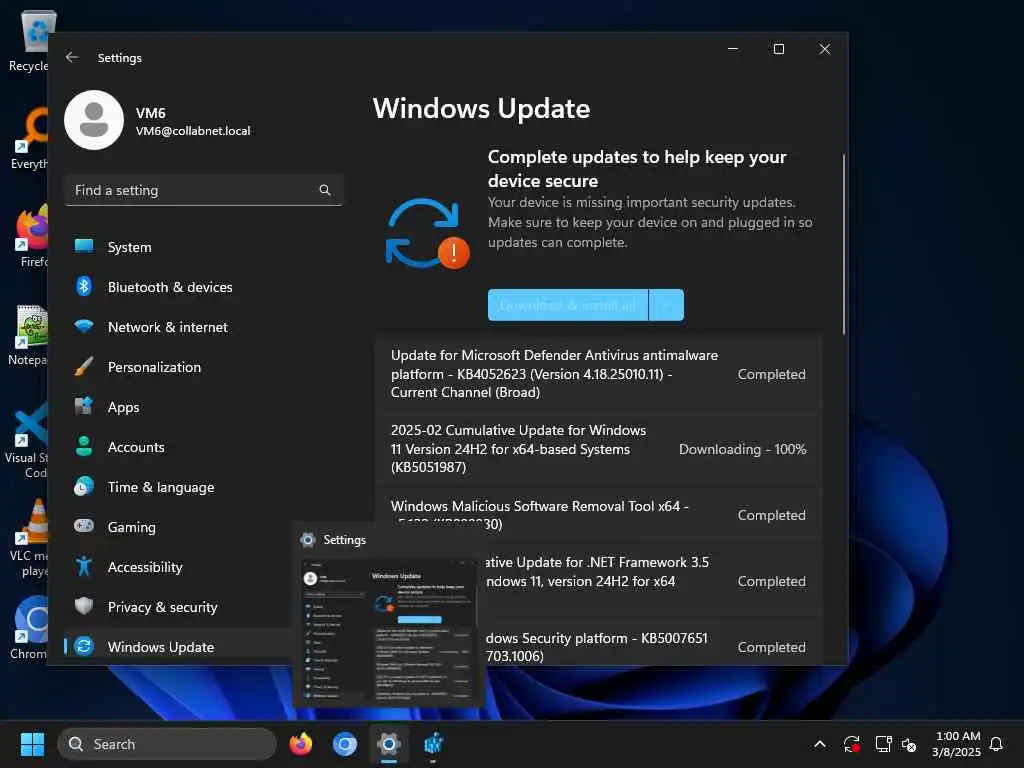Image resolution: width=1024 pixels, height=768 pixels.
Task: Open the Windows Start menu
Action: click(x=32, y=744)
